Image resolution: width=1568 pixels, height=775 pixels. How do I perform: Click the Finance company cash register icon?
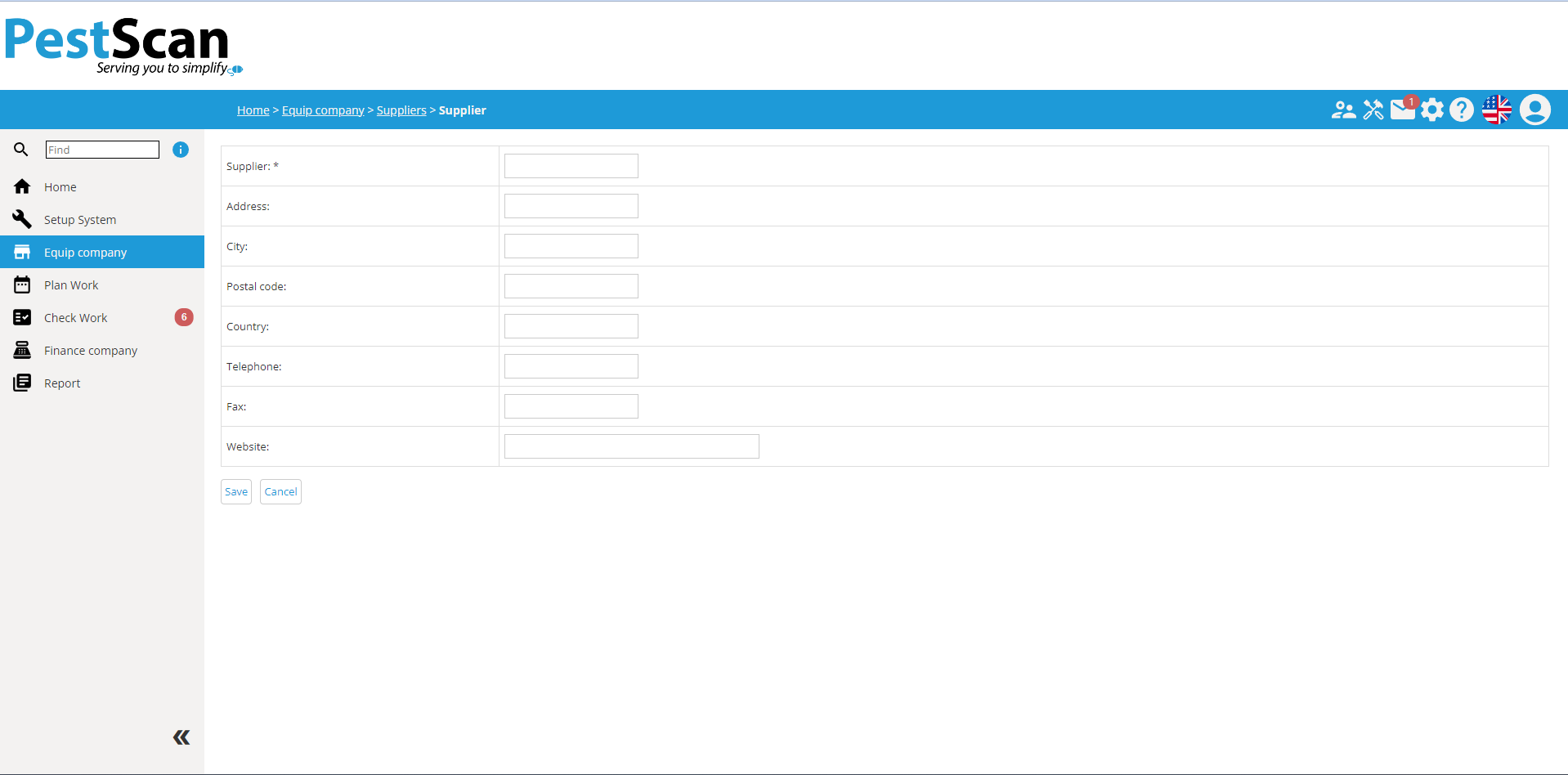coord(22,350)
